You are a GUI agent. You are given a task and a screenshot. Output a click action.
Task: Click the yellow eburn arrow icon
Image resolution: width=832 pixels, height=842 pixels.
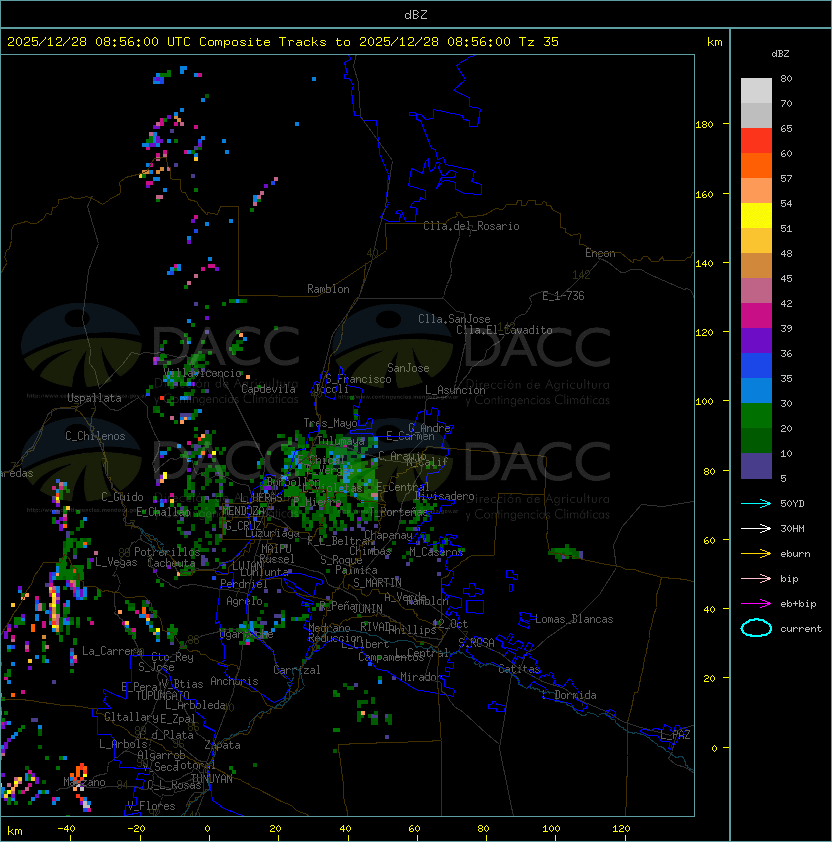coord(756,554)
